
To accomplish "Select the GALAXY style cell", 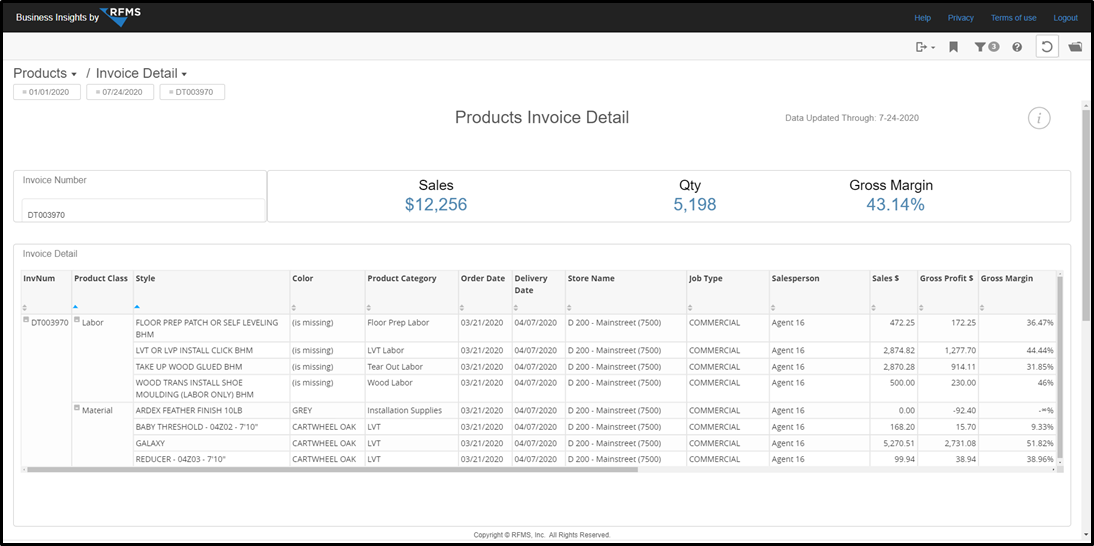I will coord(212,443).
